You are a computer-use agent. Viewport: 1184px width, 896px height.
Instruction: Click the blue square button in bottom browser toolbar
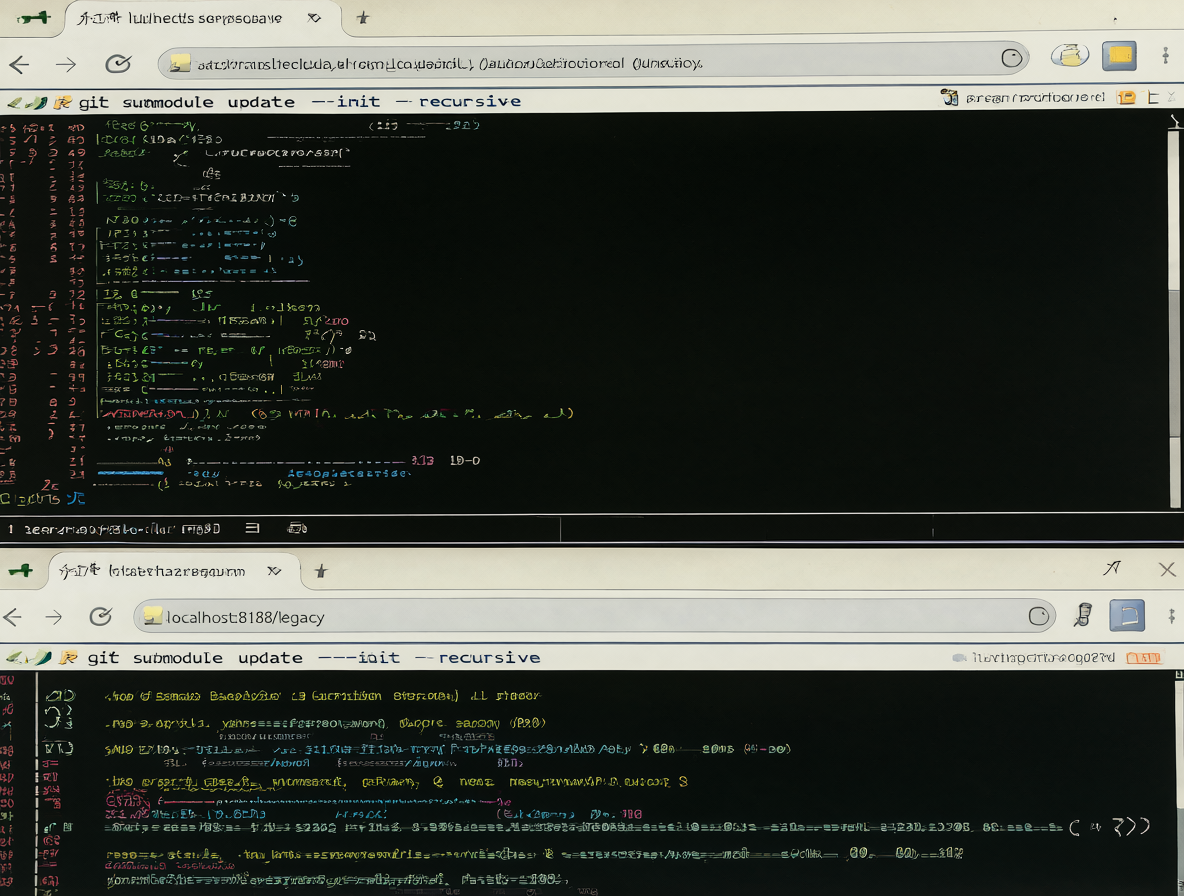click(x=1127, y=615)
